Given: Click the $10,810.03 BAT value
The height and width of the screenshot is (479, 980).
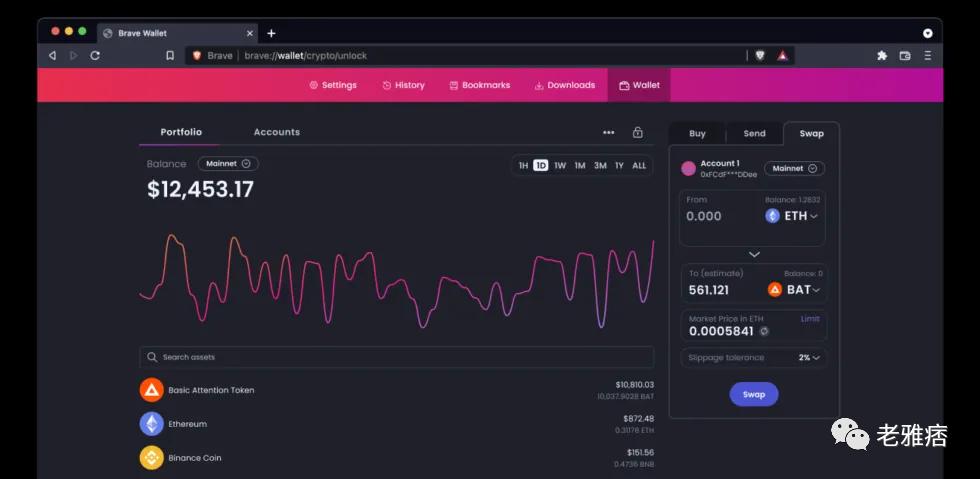Looking at the screenshot, I should pyautogui.click(x=634, y=385).
